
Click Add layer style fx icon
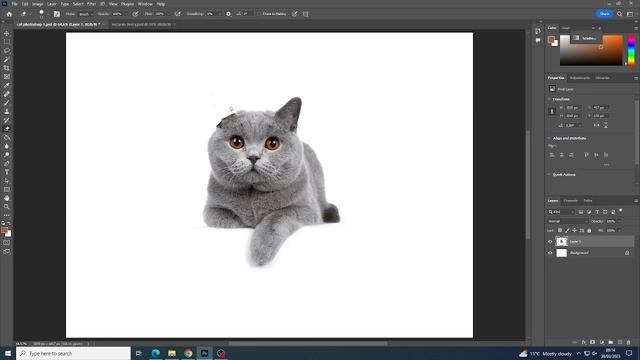point(584,342)
